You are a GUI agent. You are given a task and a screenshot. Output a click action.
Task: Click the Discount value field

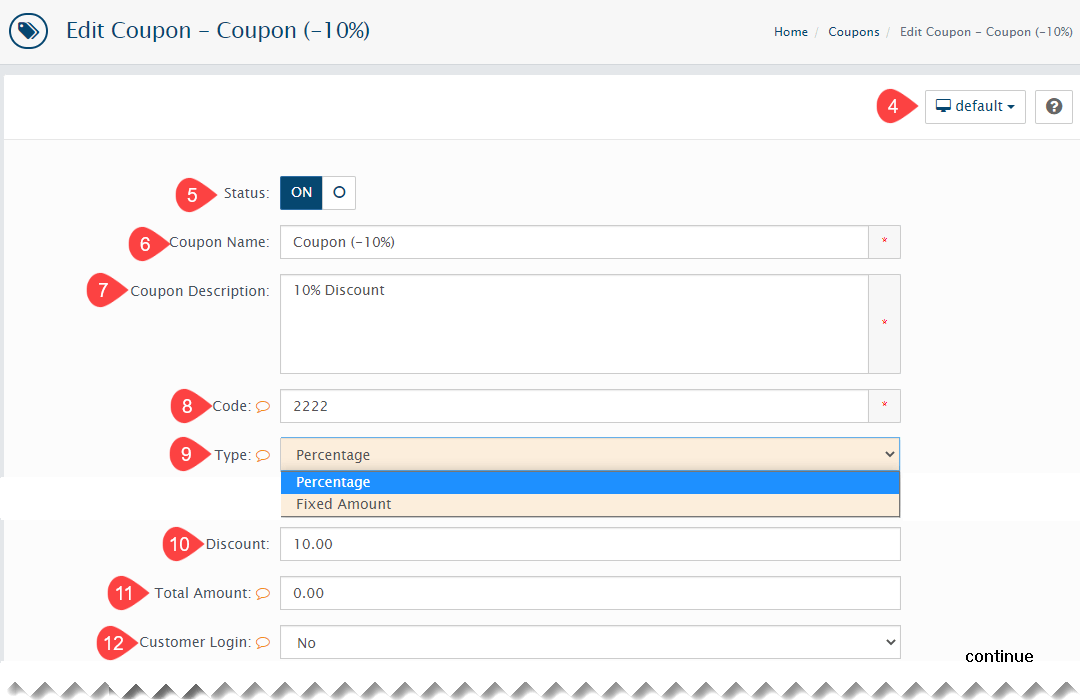coord(589,544)
